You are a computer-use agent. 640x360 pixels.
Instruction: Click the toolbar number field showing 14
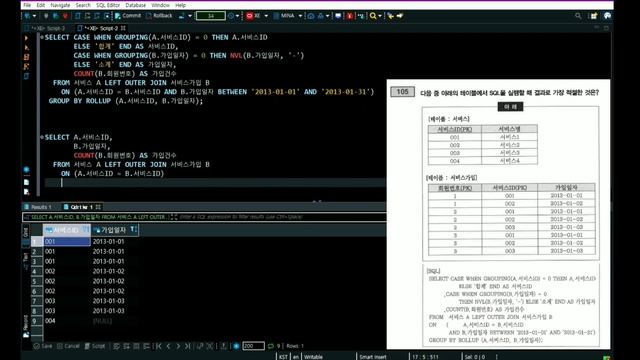[x=211, y=16]
